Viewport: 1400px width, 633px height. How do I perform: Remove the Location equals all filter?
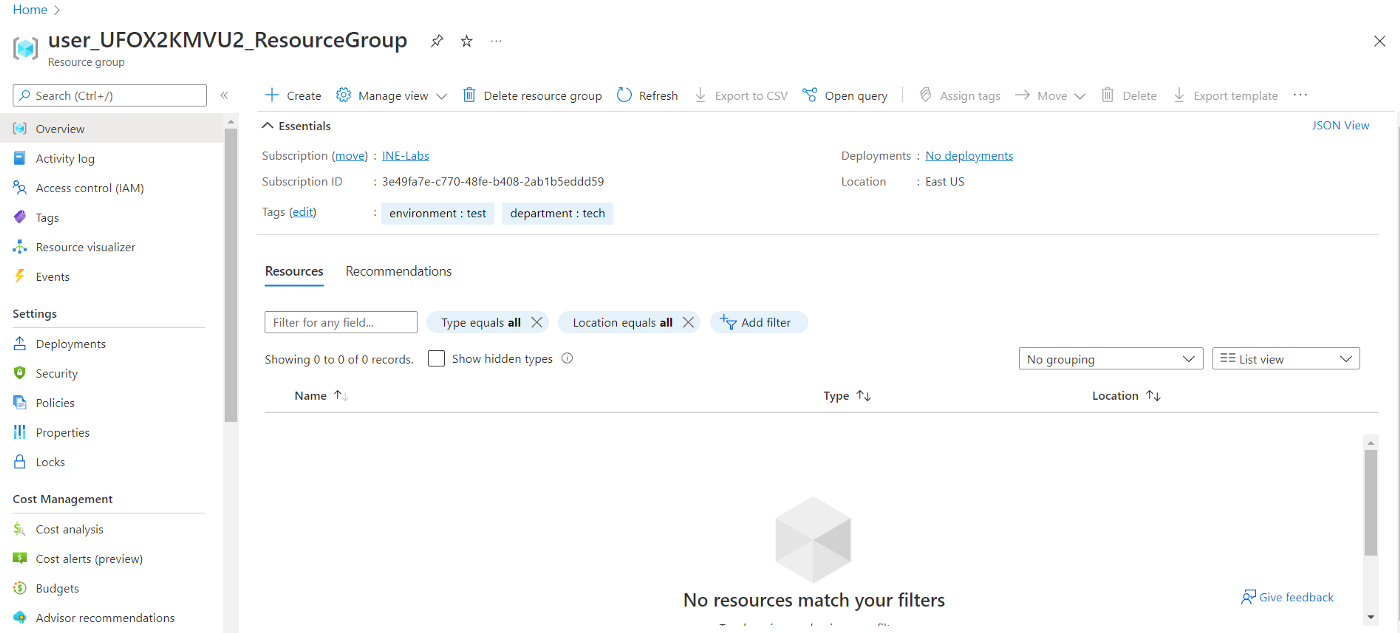coord(687,322)
